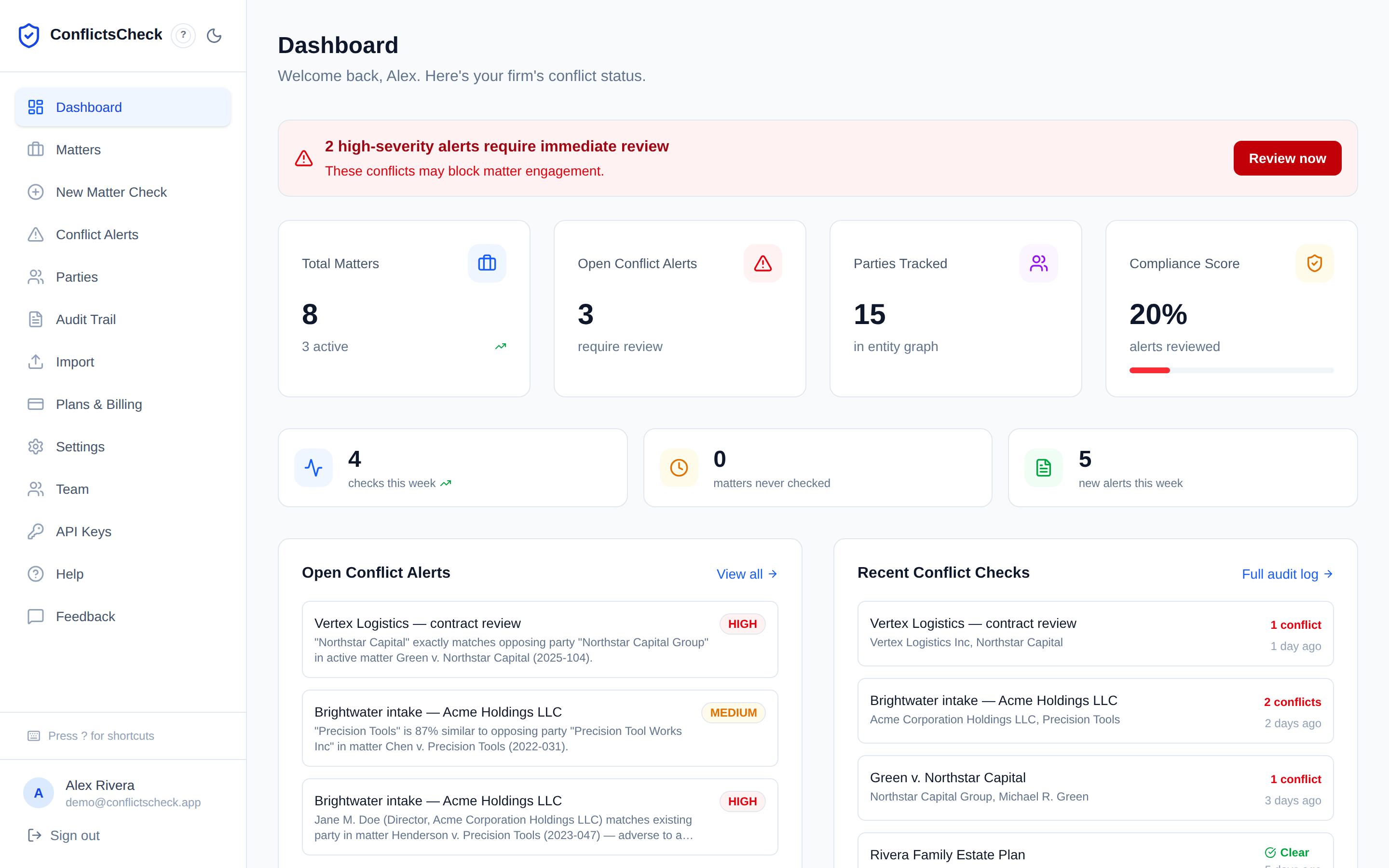Click the MEDIUM severity badge
Viewport: 1389px width, 868px height.
tap(733, 712)
